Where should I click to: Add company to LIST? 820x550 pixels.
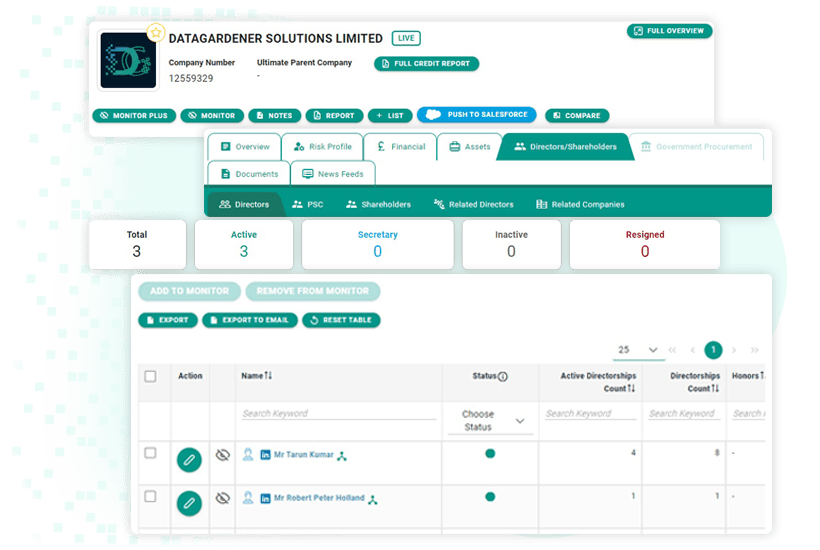click(x=390, y=116)
